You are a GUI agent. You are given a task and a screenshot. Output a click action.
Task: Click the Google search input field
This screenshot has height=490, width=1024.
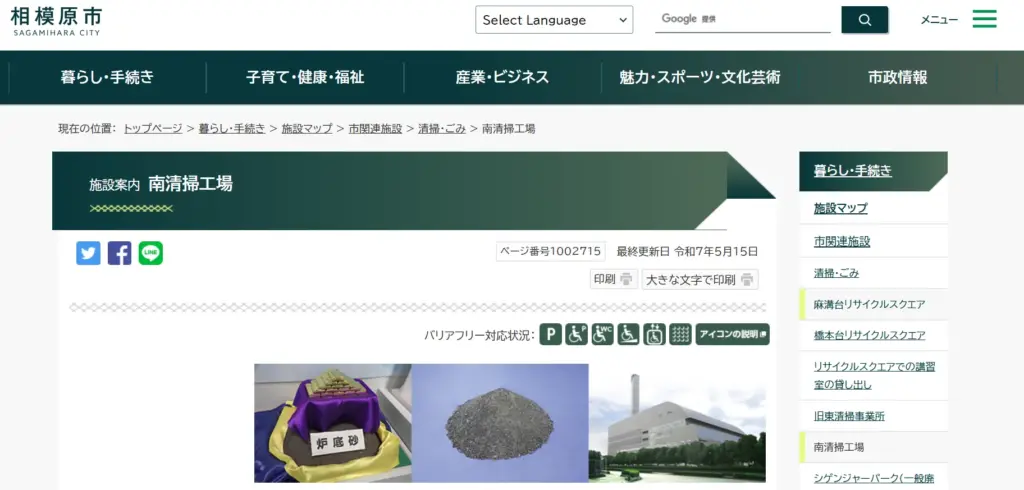coord(743,20)
